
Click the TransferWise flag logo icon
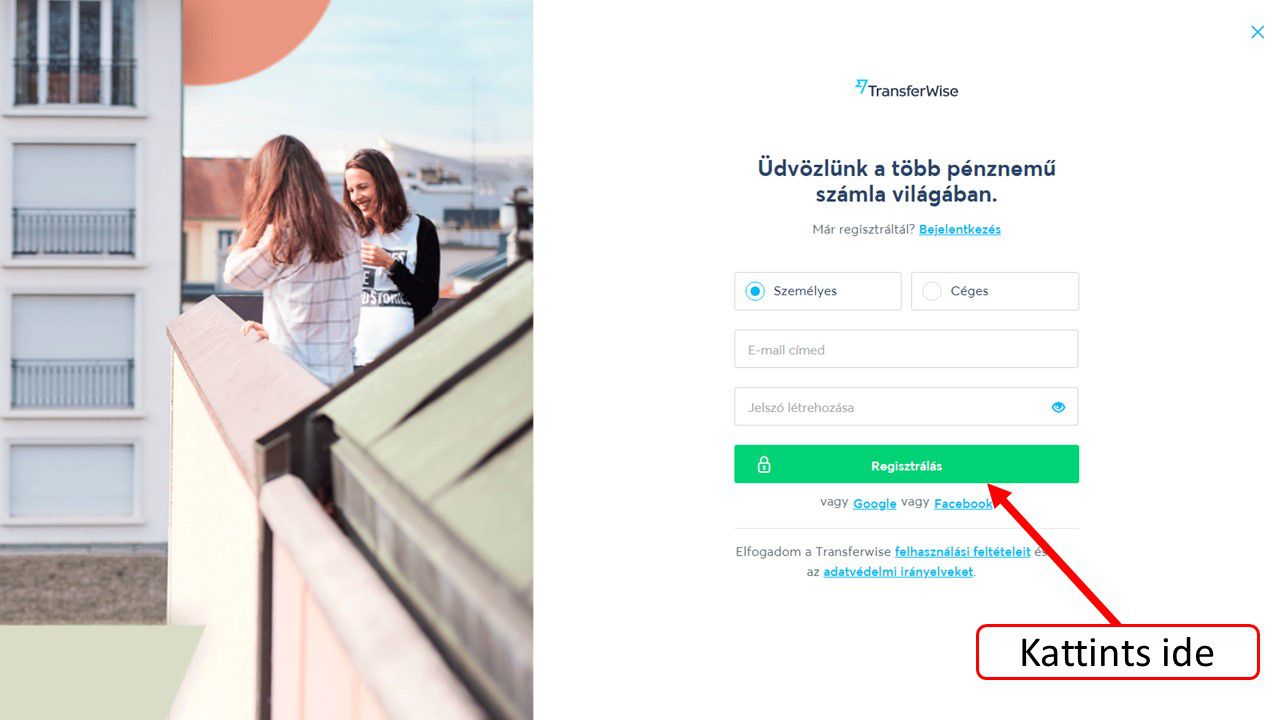point(861,88)
